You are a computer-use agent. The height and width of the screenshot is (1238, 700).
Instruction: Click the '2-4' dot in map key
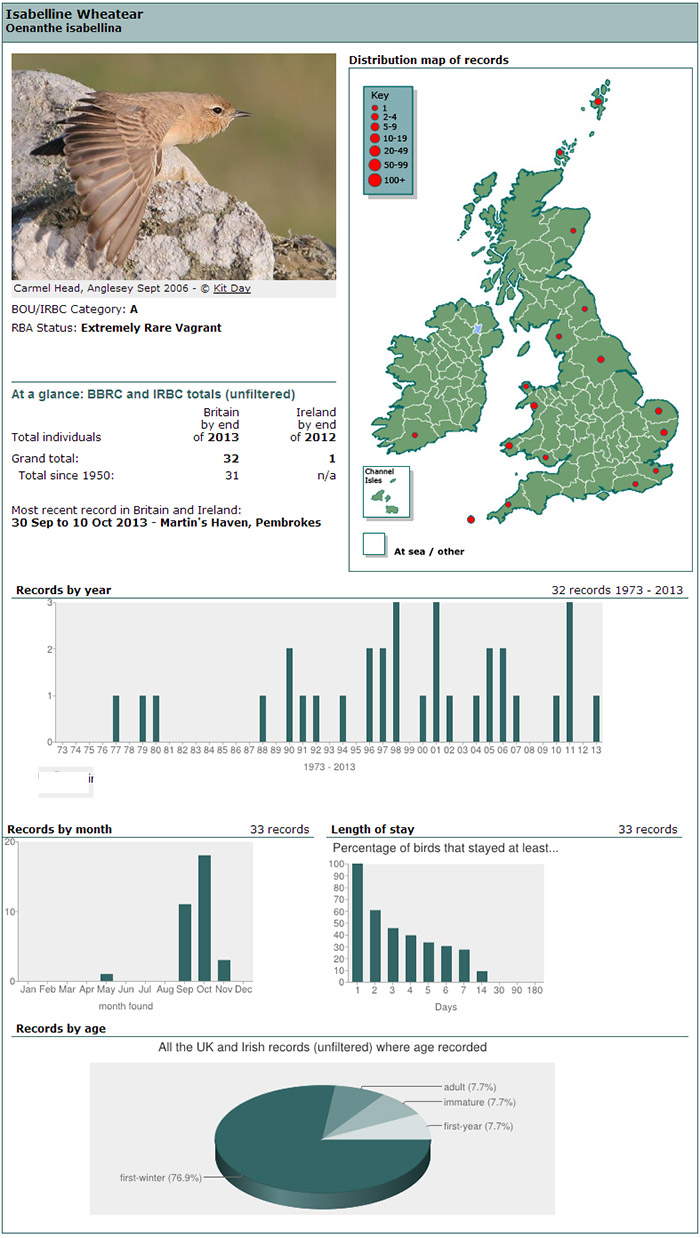[374, 117]
